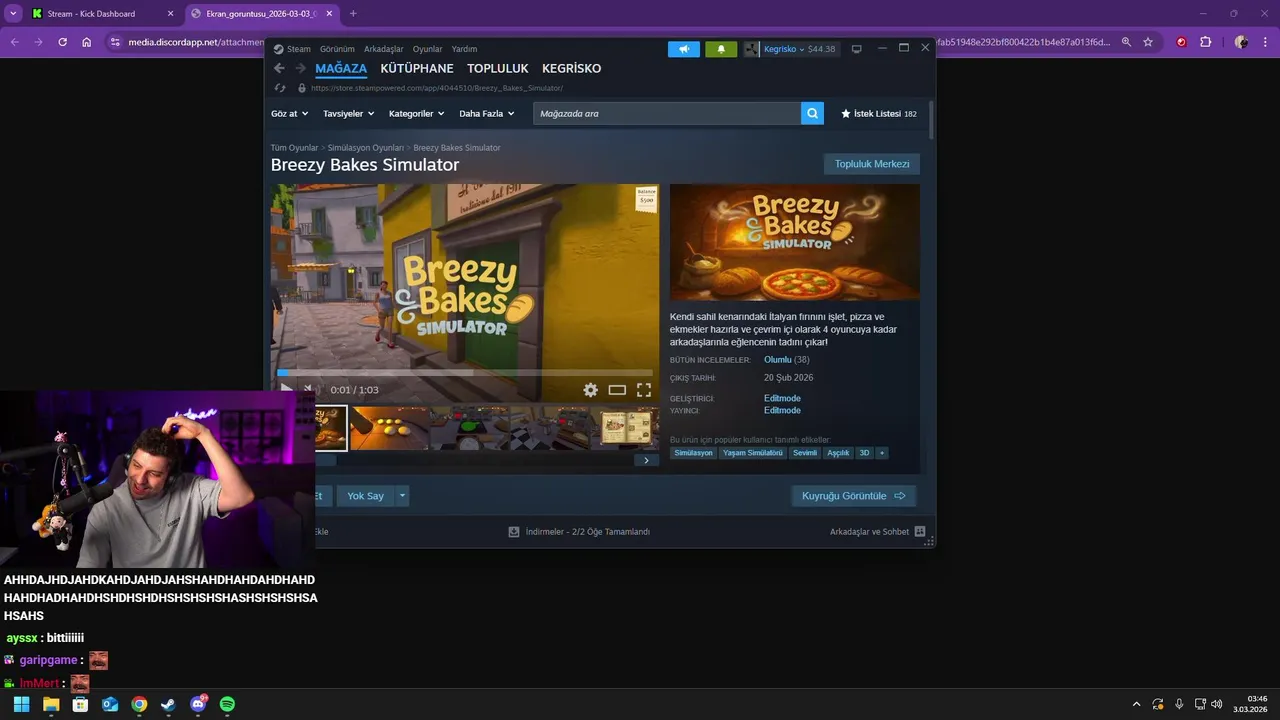
Task: Open Steam from the taskbar
Action: (x=168, y=704)
